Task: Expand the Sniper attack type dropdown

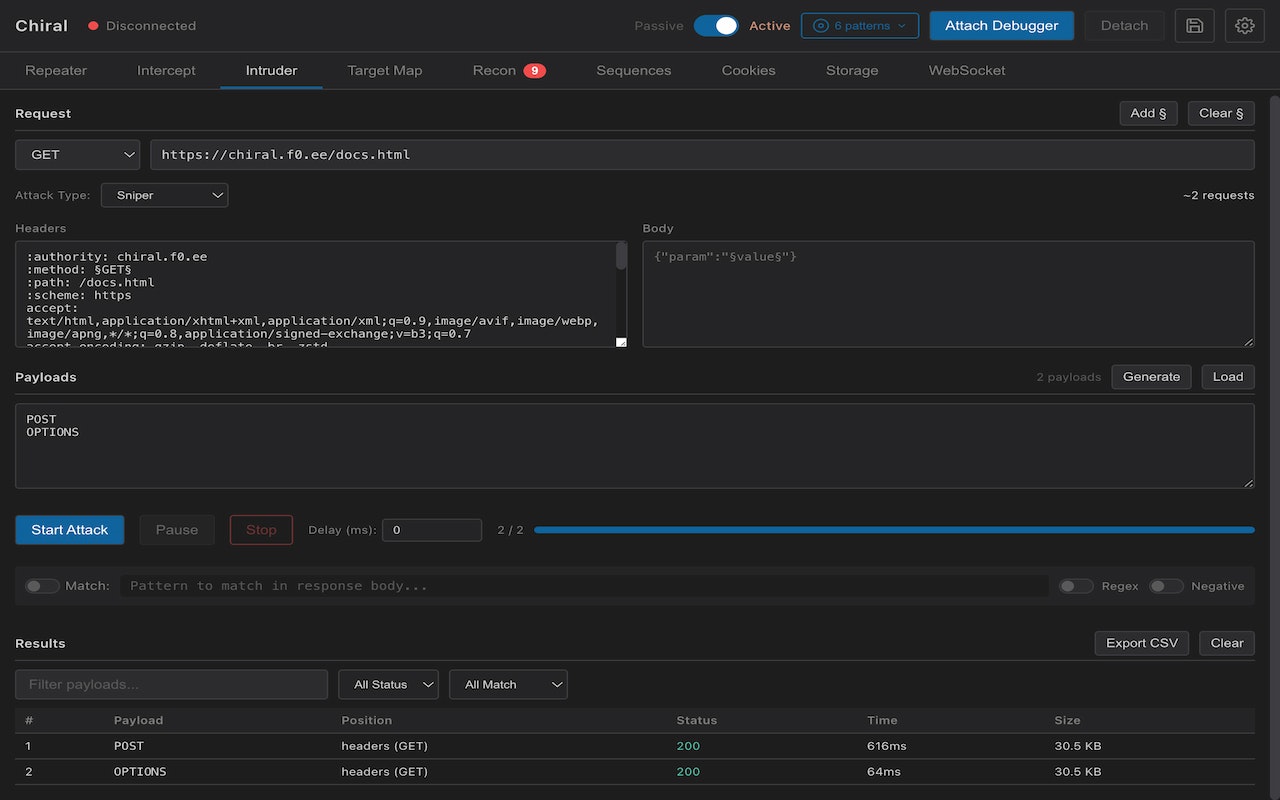Action: coord(165,195)
